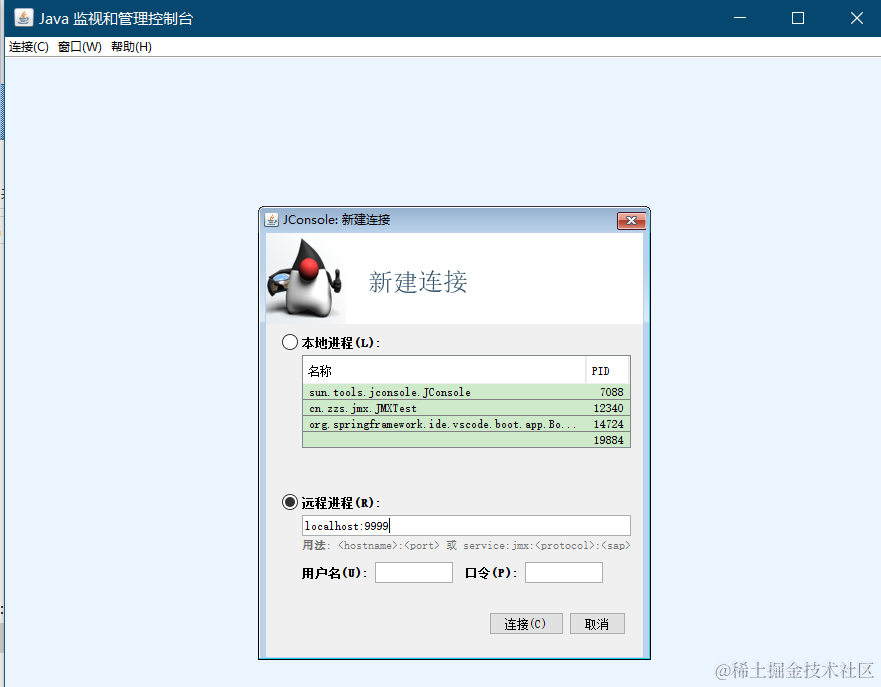Click the Java coffee cup icon in the title bar
The height and width of the screenshot is (687, 881).
pos(22,17)
